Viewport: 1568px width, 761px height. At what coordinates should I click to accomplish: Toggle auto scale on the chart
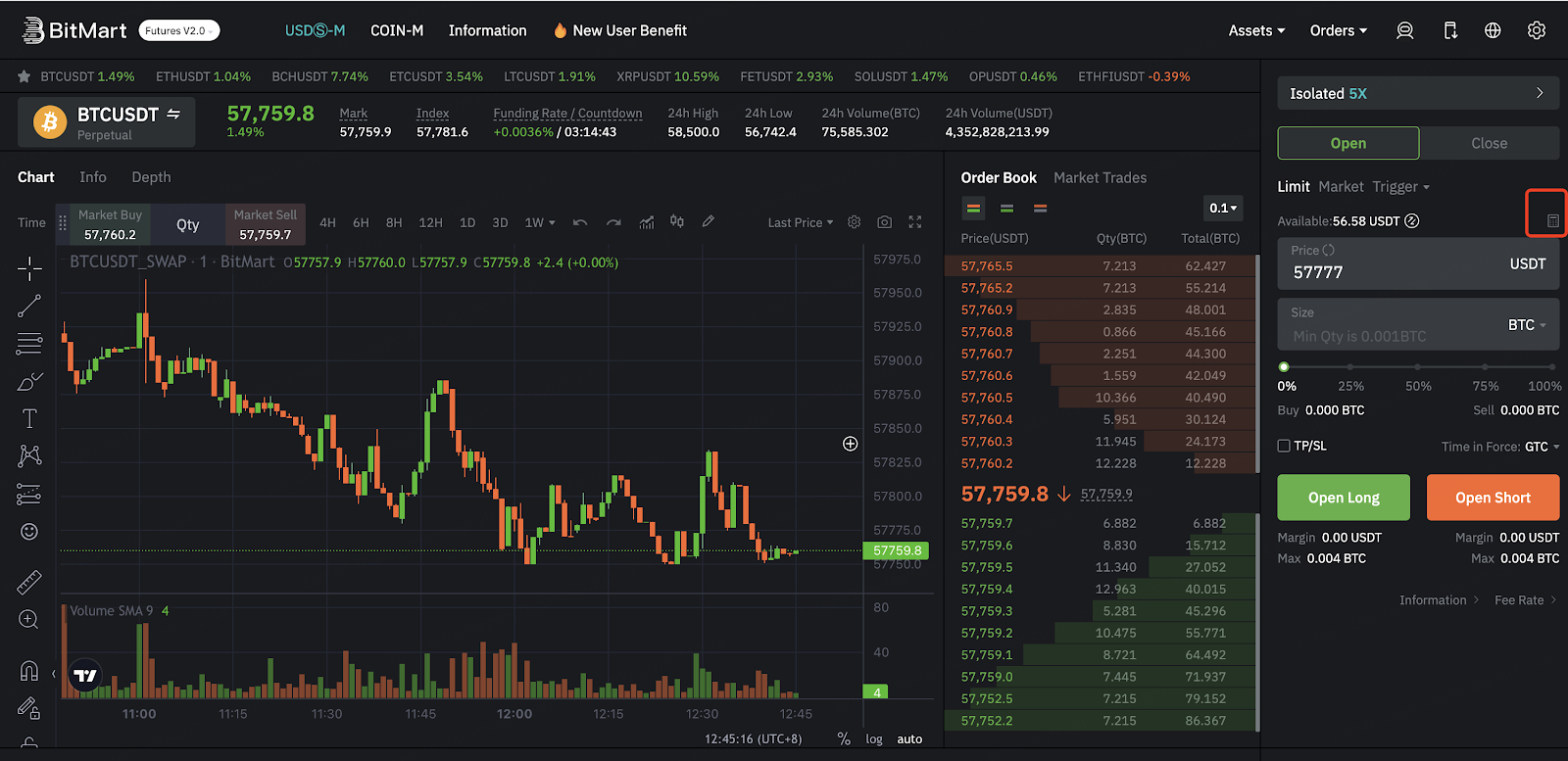[909, 738]
